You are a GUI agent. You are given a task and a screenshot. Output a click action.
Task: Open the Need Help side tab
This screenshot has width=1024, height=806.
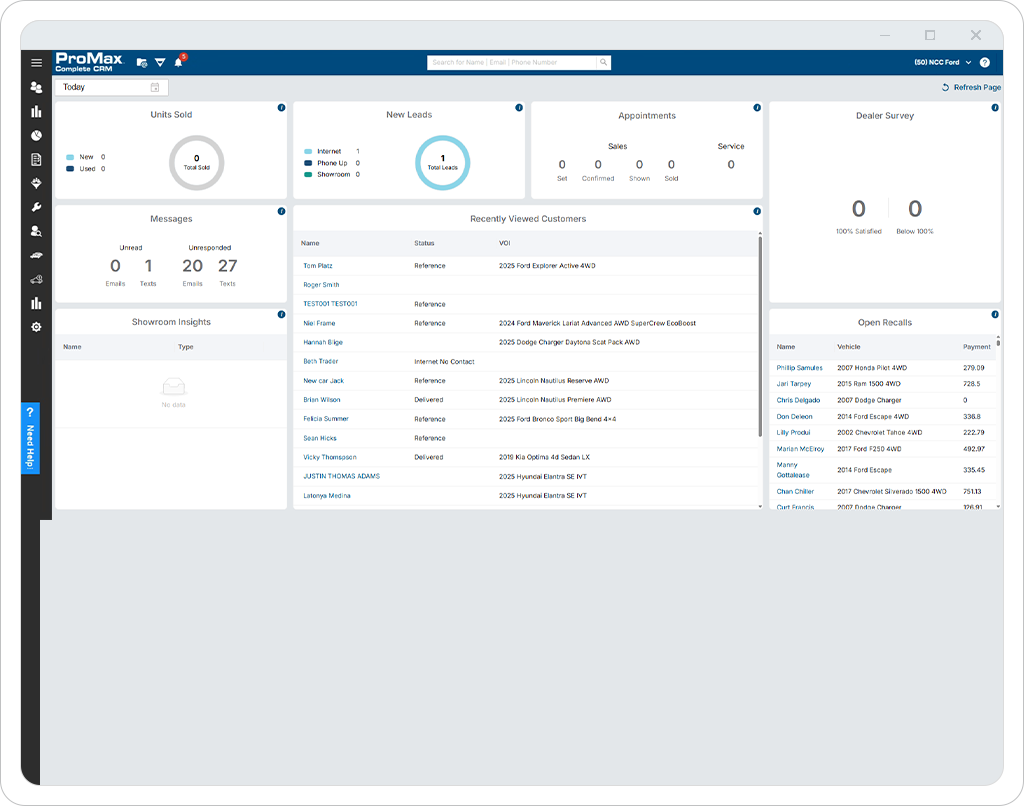[x=30, y=438]
